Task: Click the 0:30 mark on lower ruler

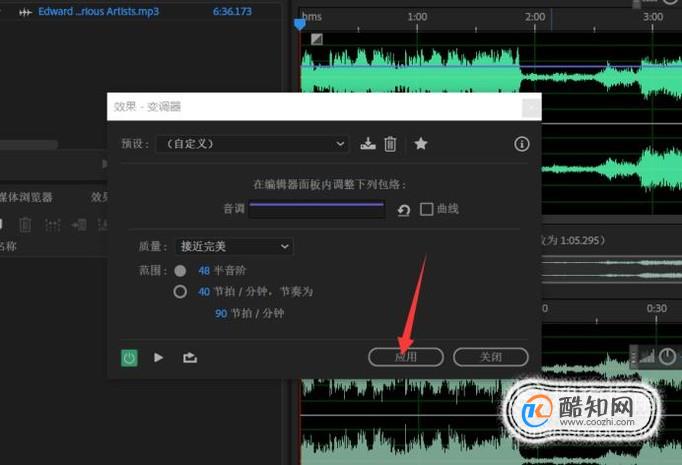Action: tap(656, 308)
